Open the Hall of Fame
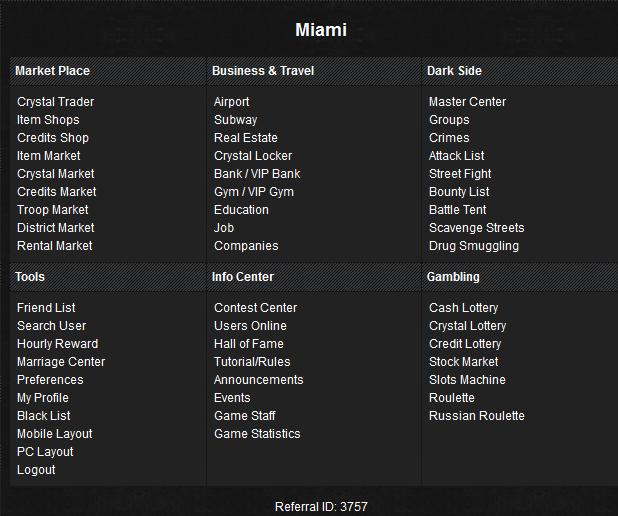Image resolution: width=618 pixels, height=516 pixels. [x=249, y=344]
